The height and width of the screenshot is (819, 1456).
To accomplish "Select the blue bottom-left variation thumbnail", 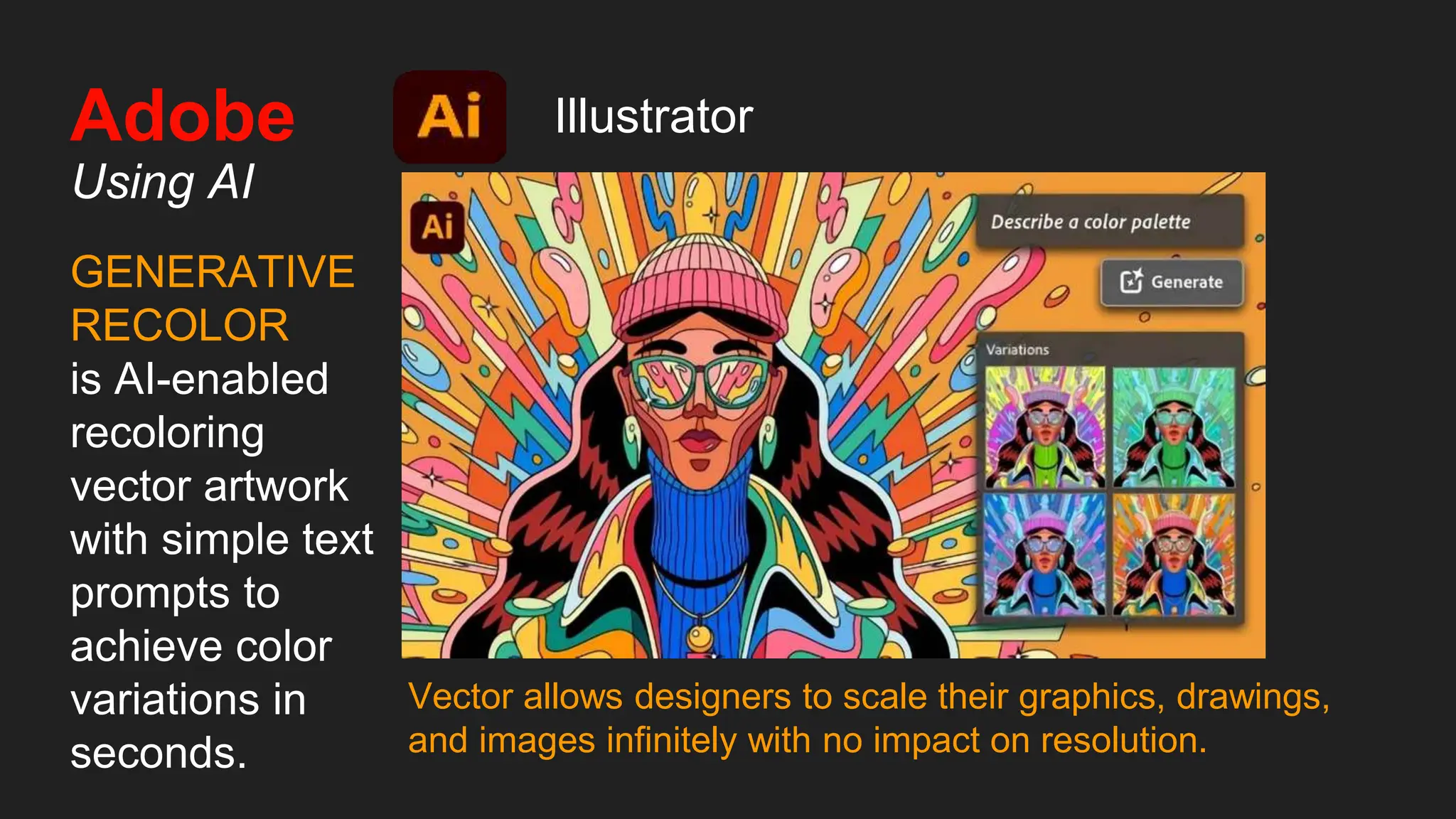I will pos(1045,555).
